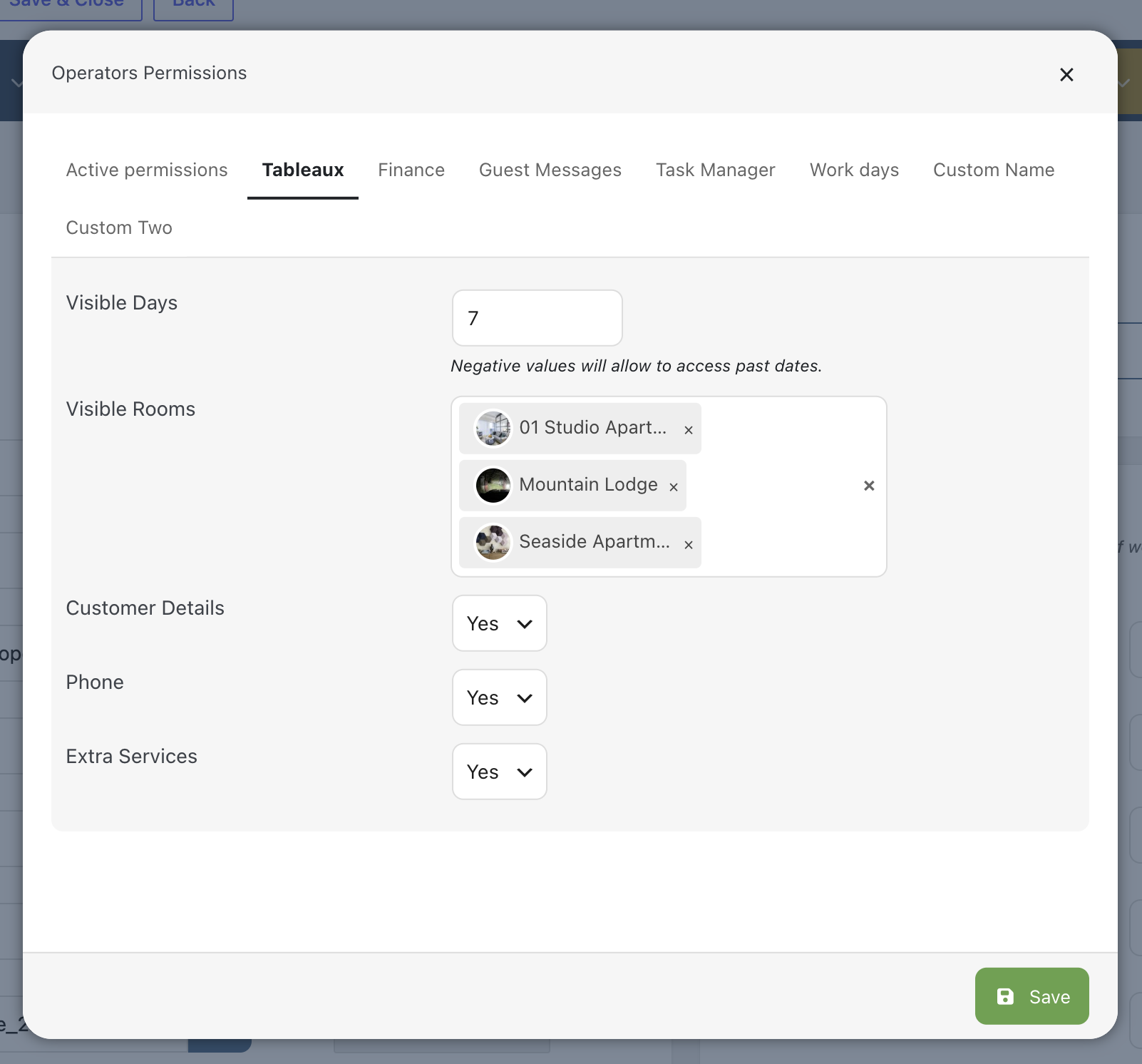Click the 01 Studio Apart... room thumbnail

pyautogui.click(x=493, y=429)
